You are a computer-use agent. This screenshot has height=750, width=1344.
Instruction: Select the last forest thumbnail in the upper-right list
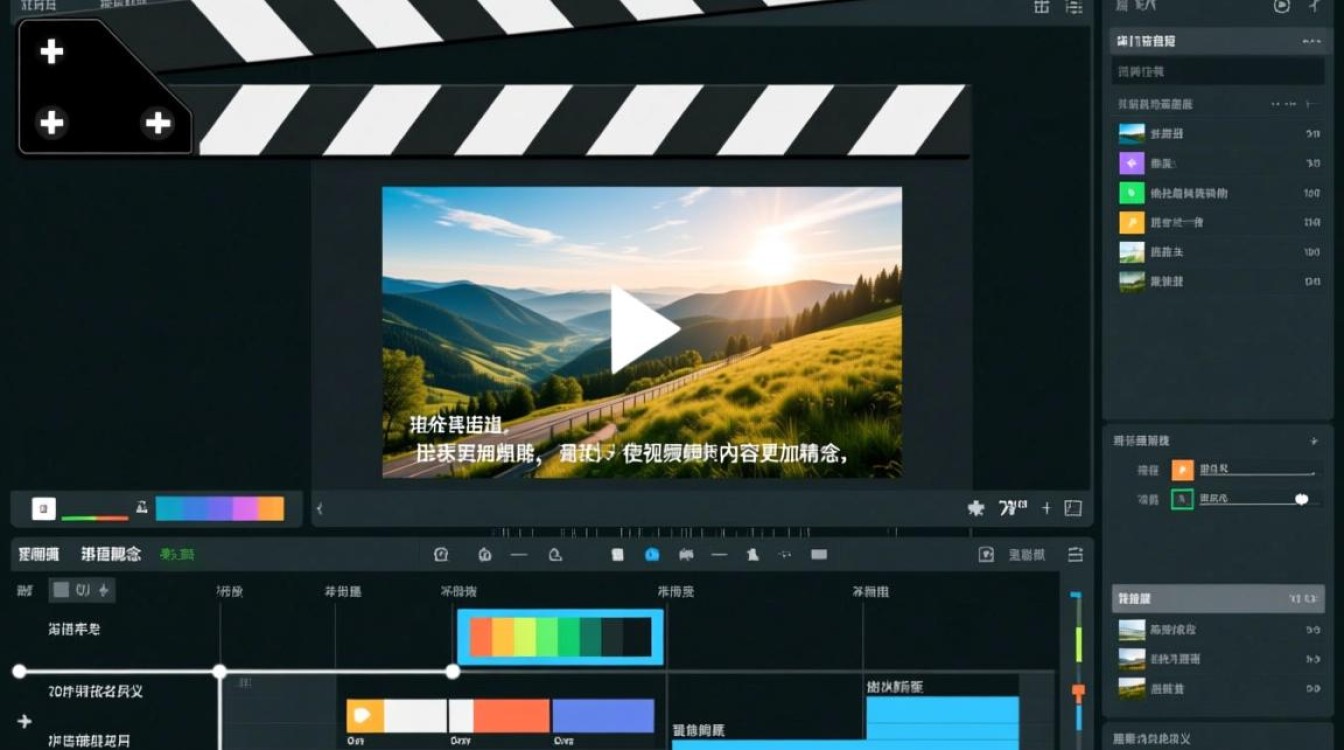[1131, 282]
